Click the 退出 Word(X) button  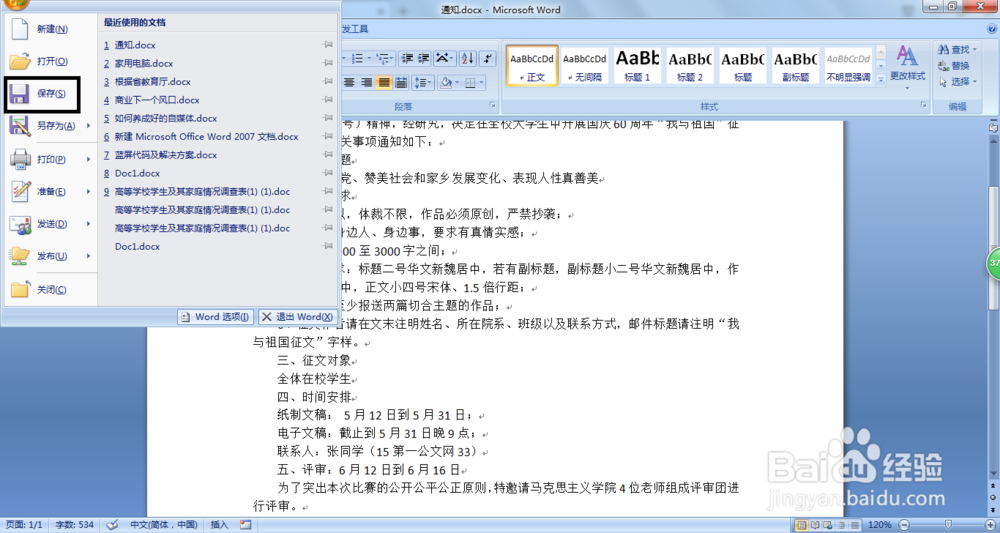(297, 317)
